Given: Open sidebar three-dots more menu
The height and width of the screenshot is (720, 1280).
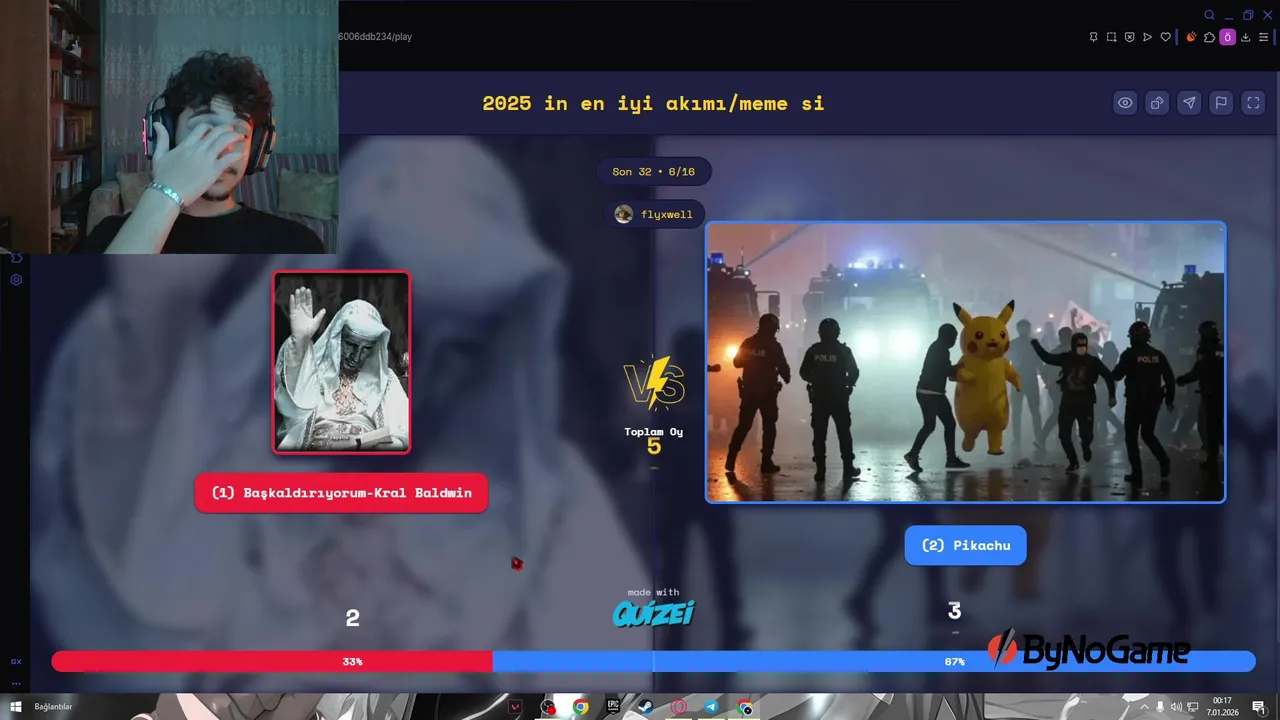Looking at the screenshot, I should 16,684.
